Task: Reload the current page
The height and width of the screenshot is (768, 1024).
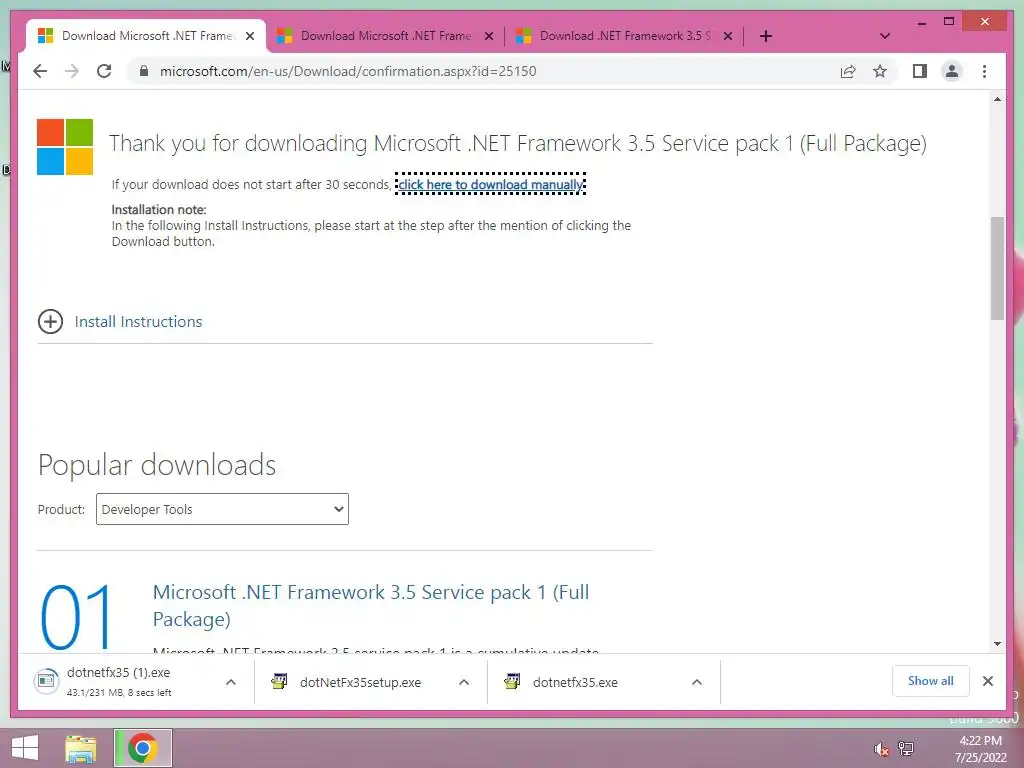Action: tap(104, 71)
